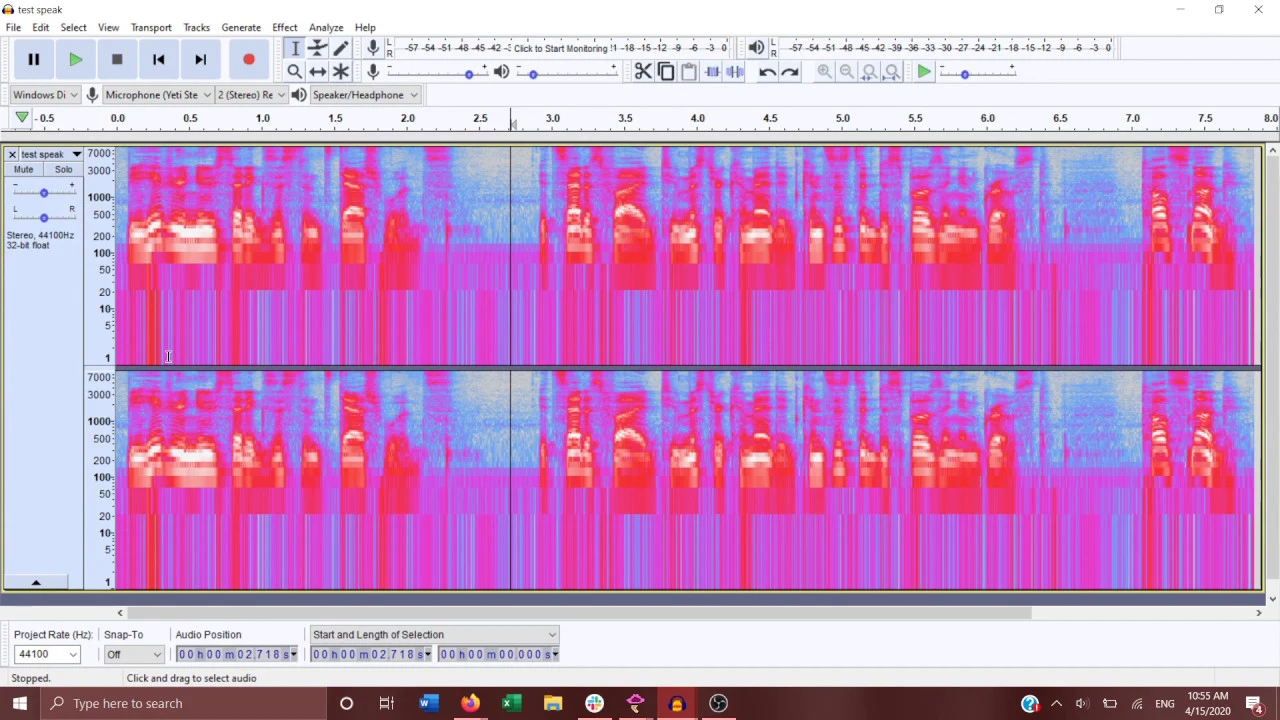Open the audio host Windows Di dropdown
This screenshot has width=1280, height=720.
[x=45, y=95]
